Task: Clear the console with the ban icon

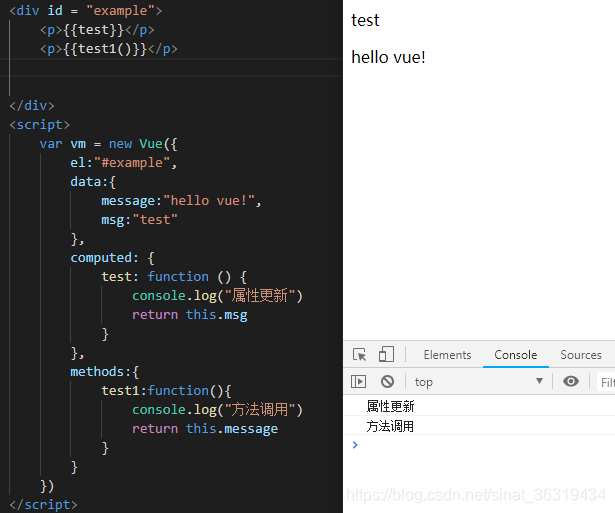Action: point(387,382)
